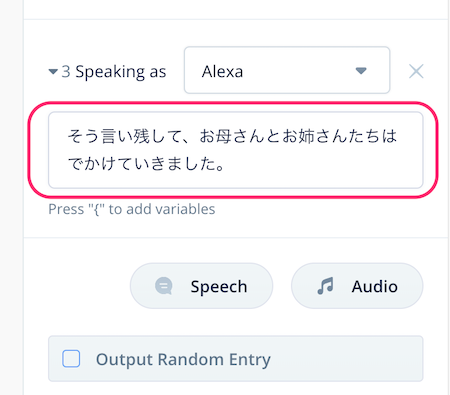Click the word Alexa in the selector
This screenshot has width=450, height=395.
[x=222, y=72]
